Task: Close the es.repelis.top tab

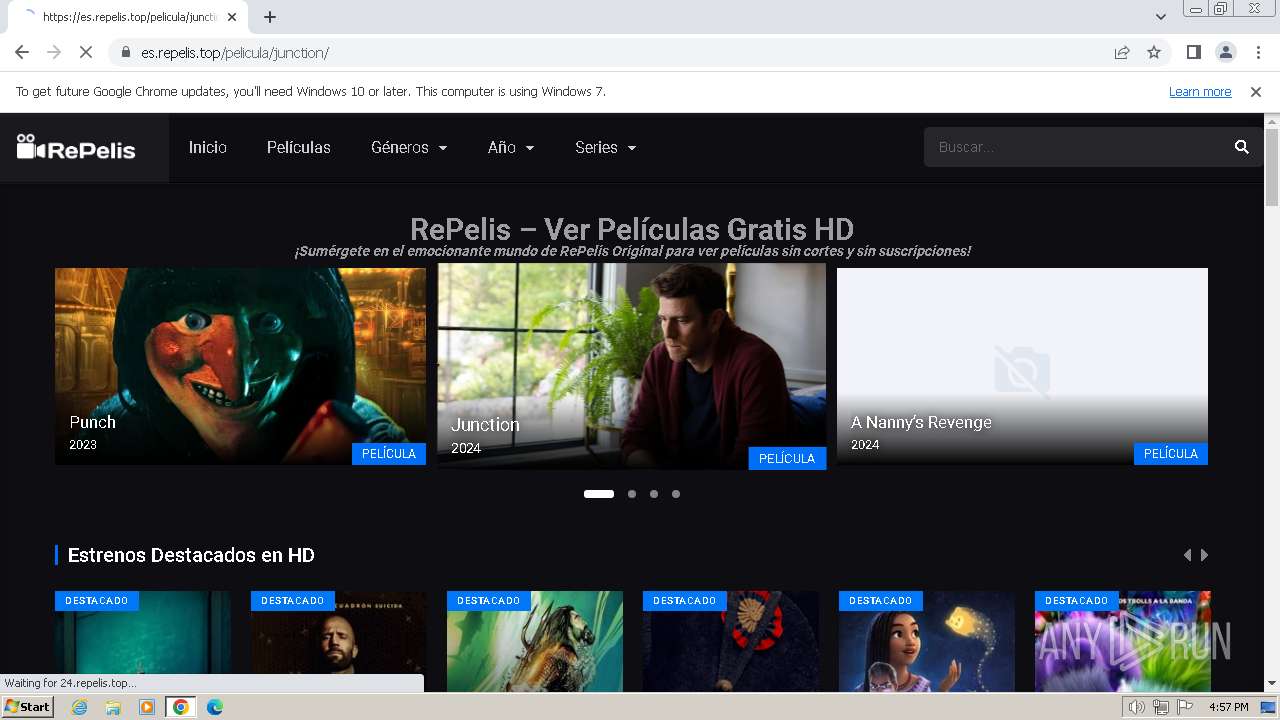Action: pyautogui.click(x=232, y=17)
